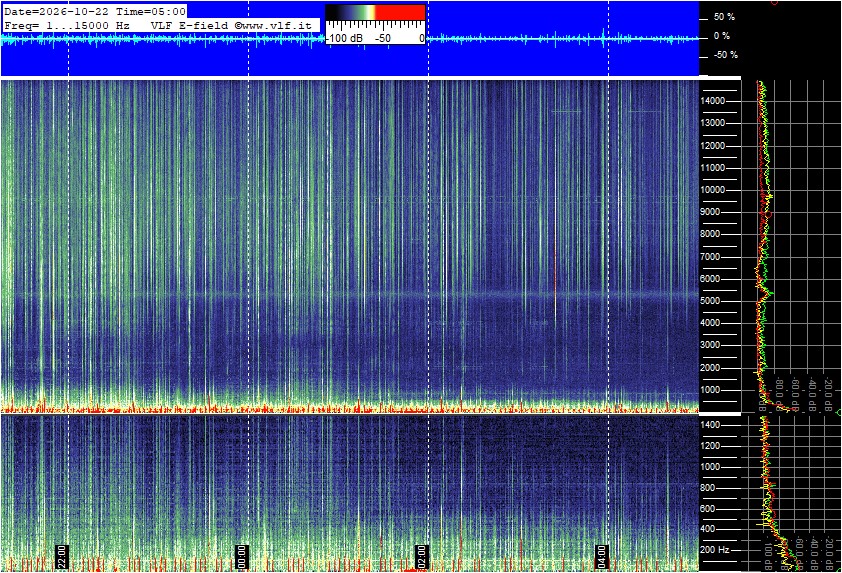The height and width of the screenshot is (573, 842).
Task: Click the 13000 frequency axis label
Action: pyautogui.click(x=713, y=123)
